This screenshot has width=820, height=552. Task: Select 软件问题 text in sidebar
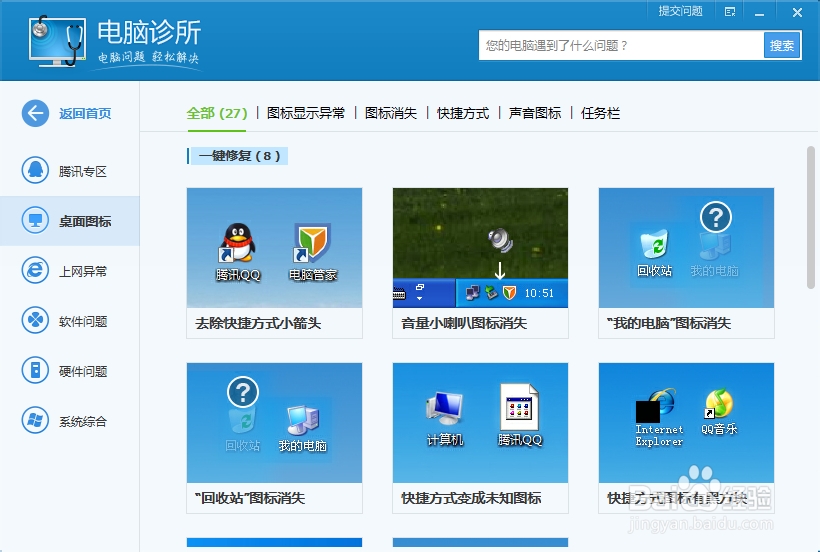pyautogui.click(x=83, y=321)
